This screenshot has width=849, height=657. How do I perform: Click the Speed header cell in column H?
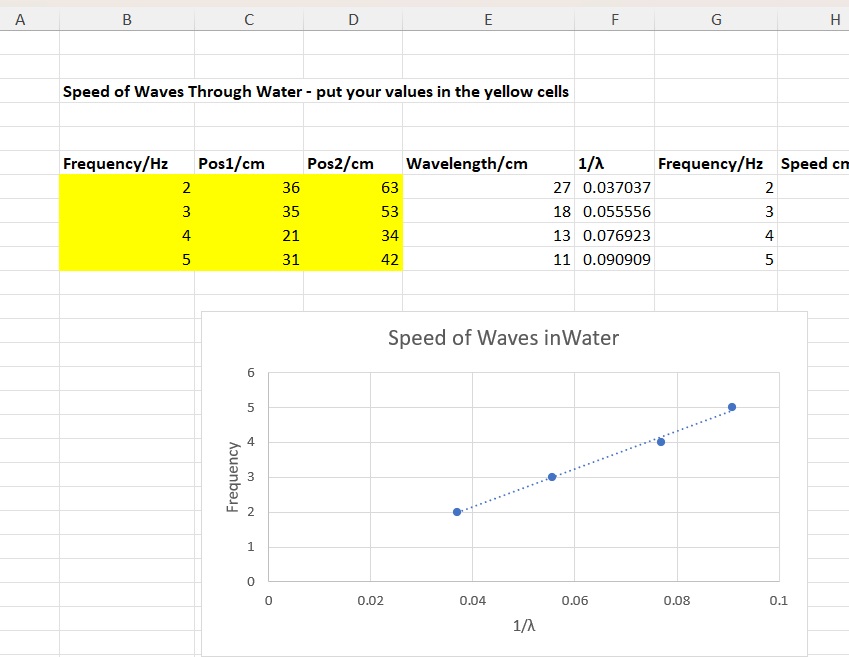tap(812, 164)
